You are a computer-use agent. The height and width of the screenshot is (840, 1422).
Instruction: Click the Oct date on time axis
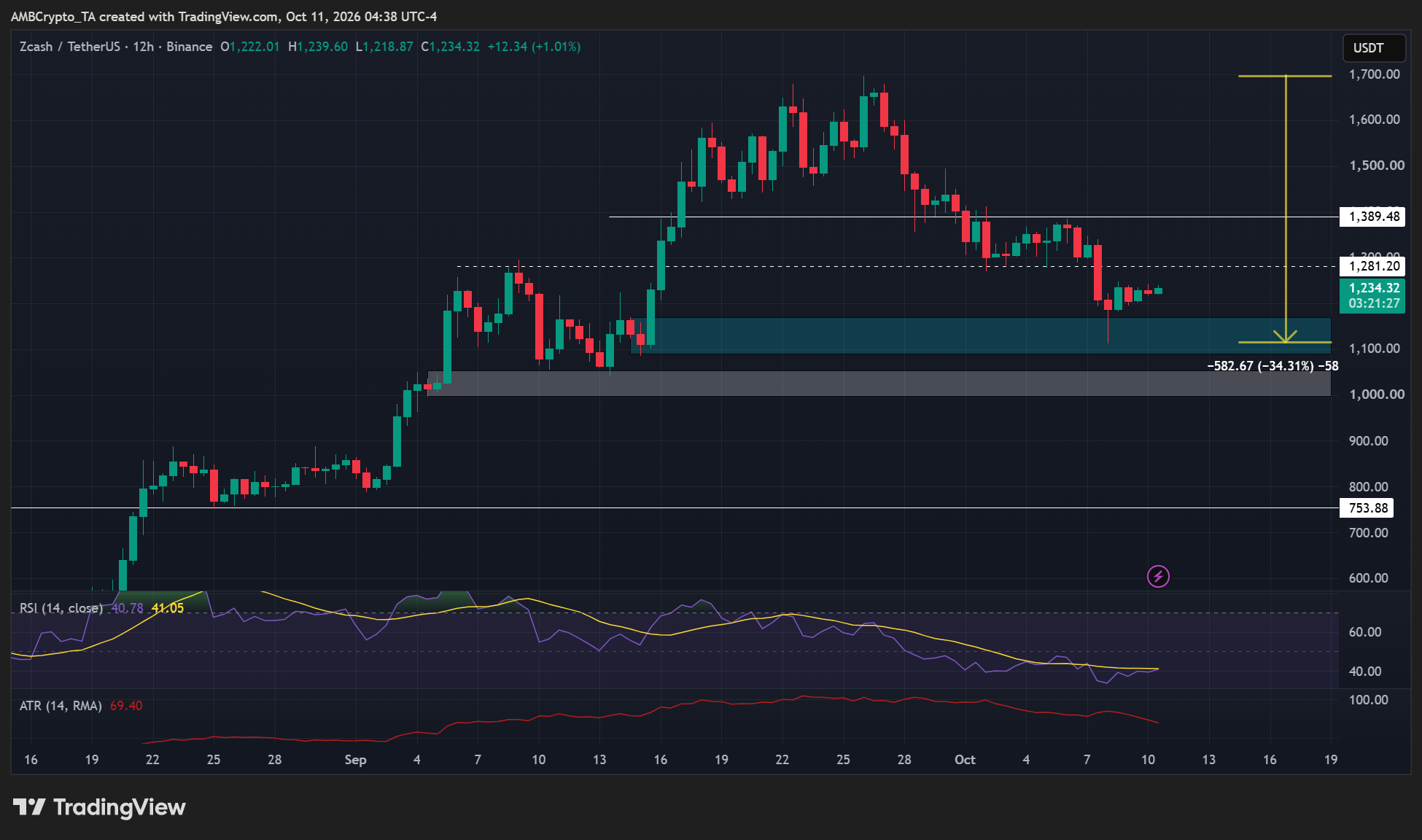point(965,760)
